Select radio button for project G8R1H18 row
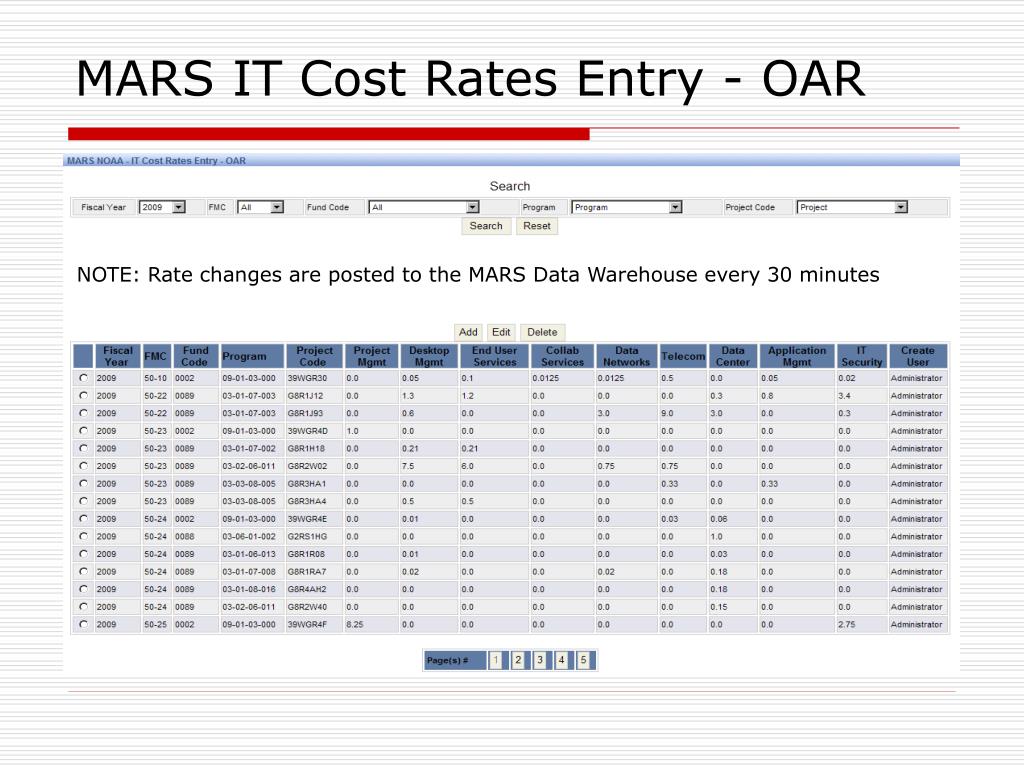 (x=84, y=448)
